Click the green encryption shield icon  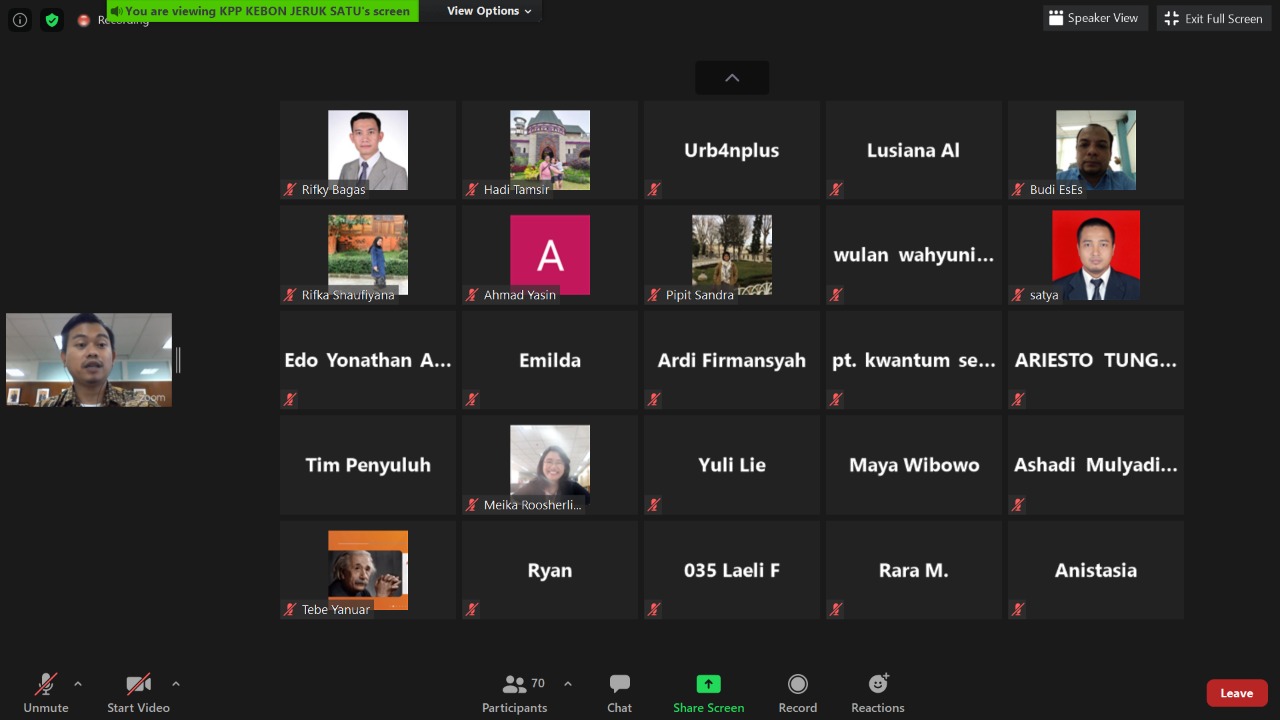pos(52,19)
